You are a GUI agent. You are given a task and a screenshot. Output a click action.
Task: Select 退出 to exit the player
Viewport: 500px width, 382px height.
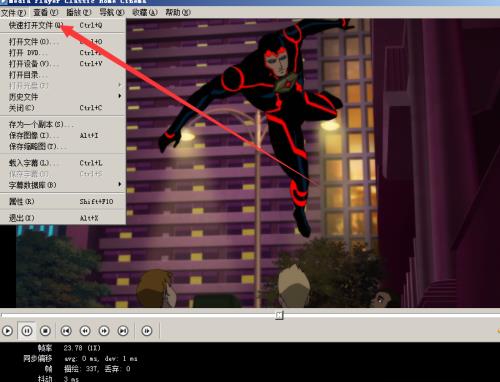(63, 218)
